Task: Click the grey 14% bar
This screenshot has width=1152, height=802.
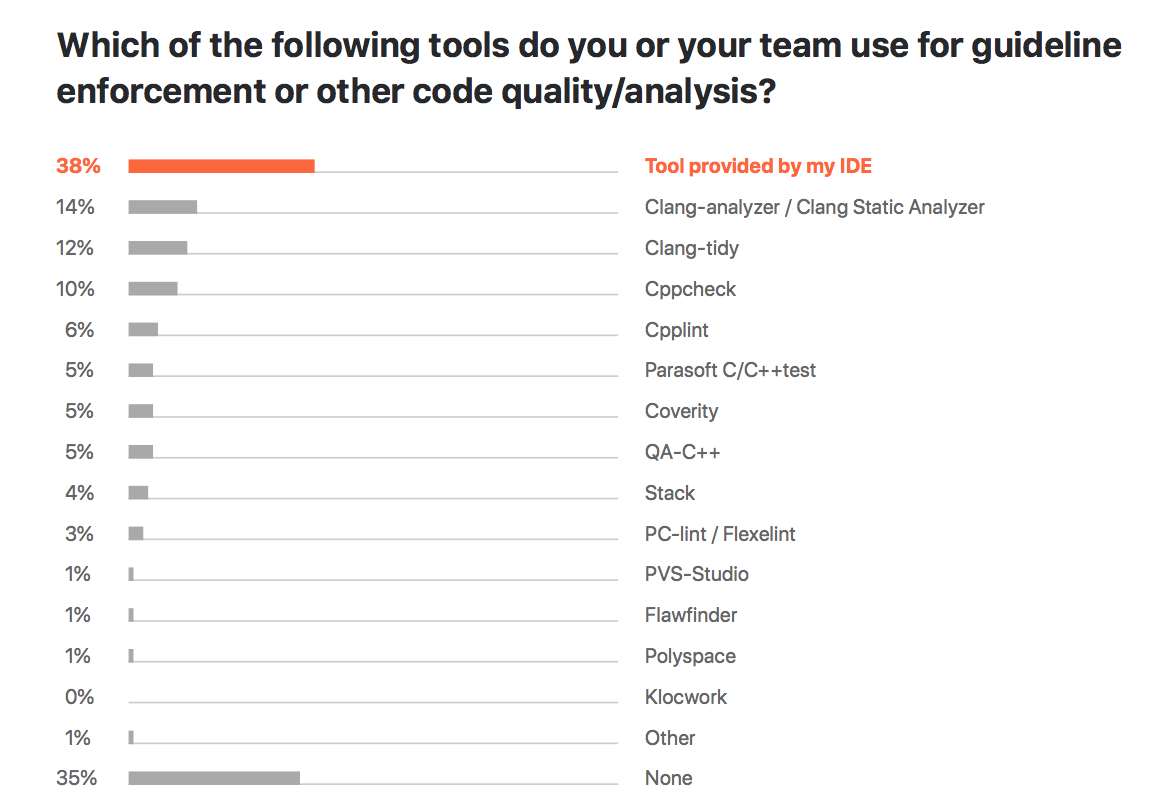Action: [x=162, y=208]
